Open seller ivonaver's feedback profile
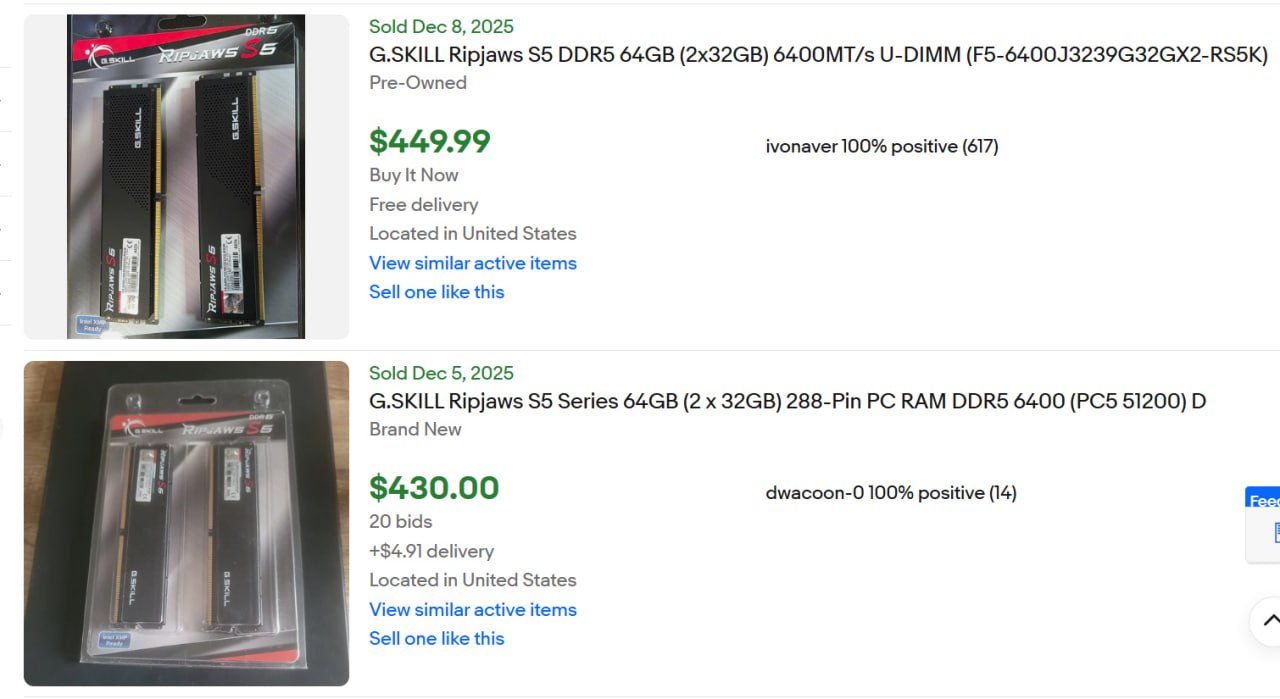This screenshot has height=699, width=1280. pyautogui.click(x=881, y=146)
